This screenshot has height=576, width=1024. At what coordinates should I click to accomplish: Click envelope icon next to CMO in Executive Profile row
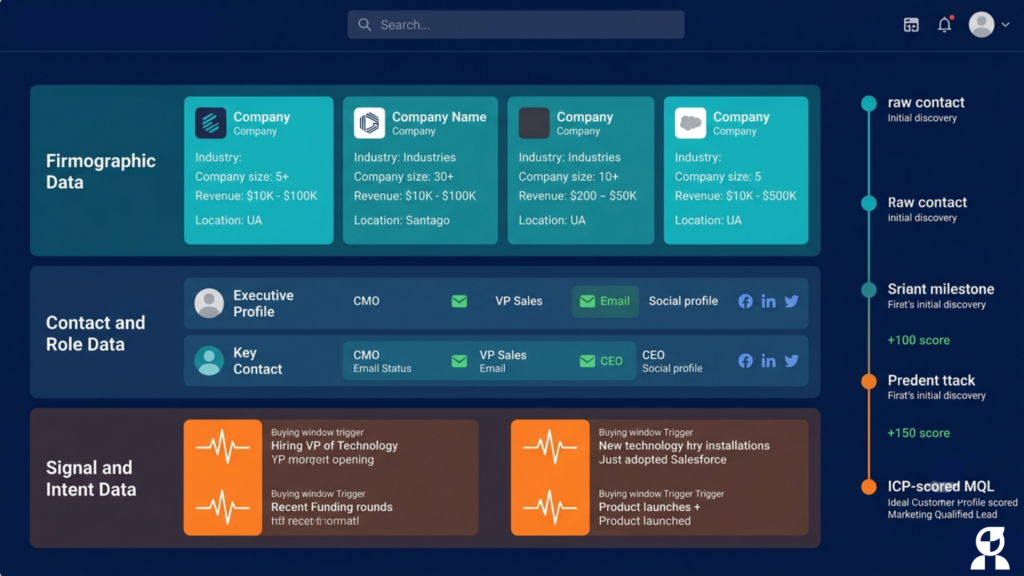point(459,301)
